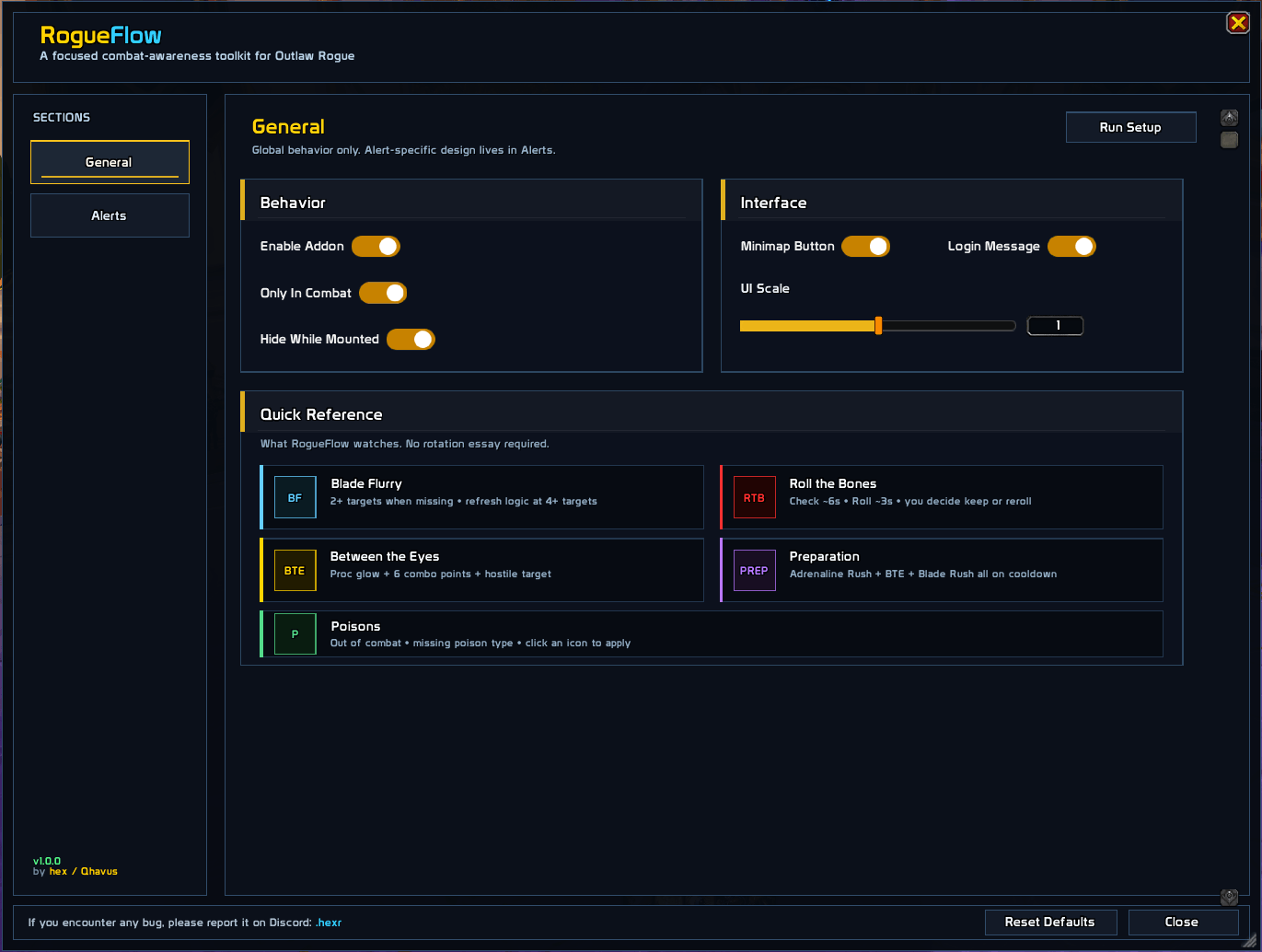Image resolution: width=1262 pixels, height=952 pixels.
Task: Click the scrollbar thumb below the up arrow
Action: click(1229, 140)
